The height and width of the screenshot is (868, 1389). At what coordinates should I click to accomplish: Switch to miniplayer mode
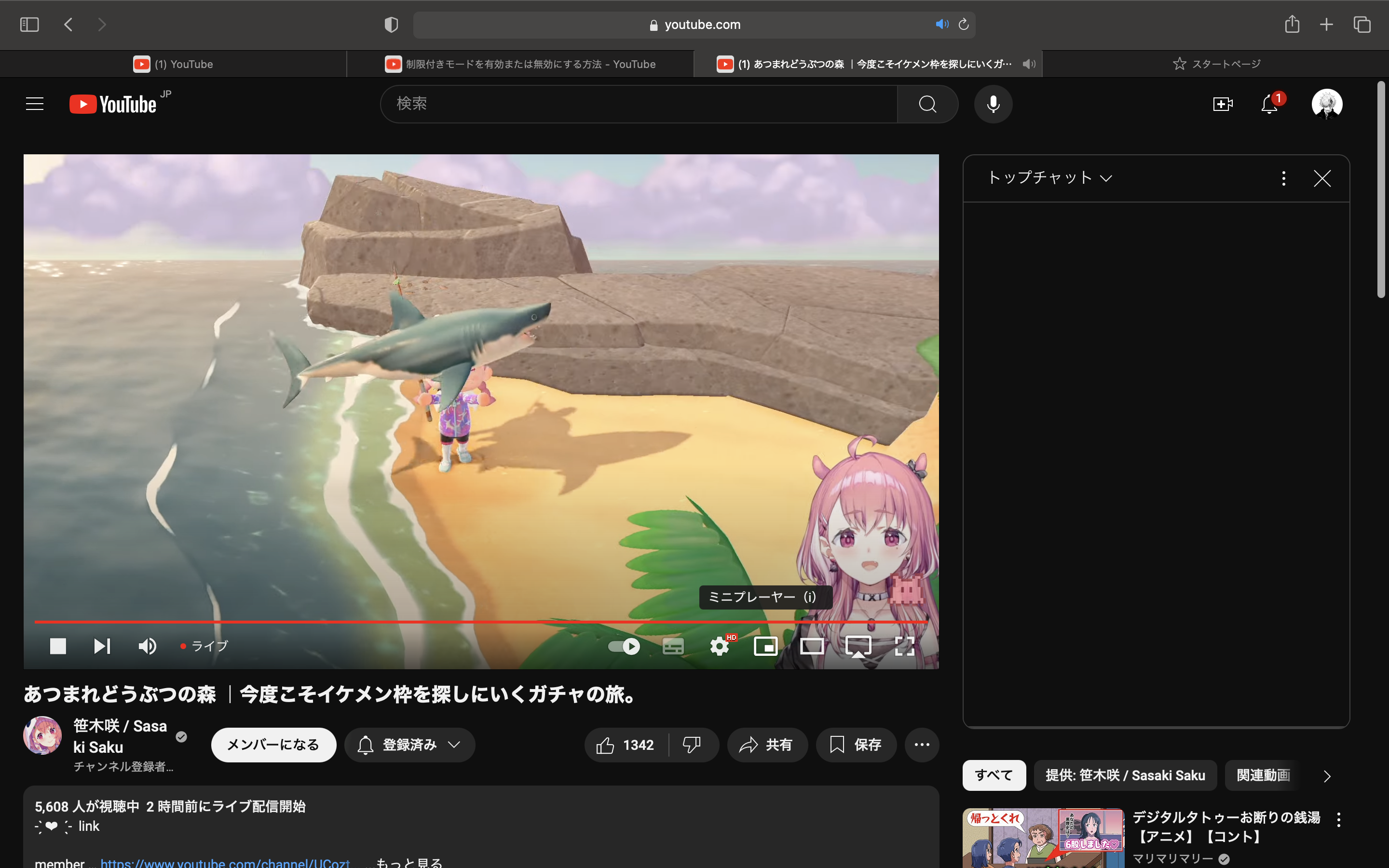click(x=766, y=646)
